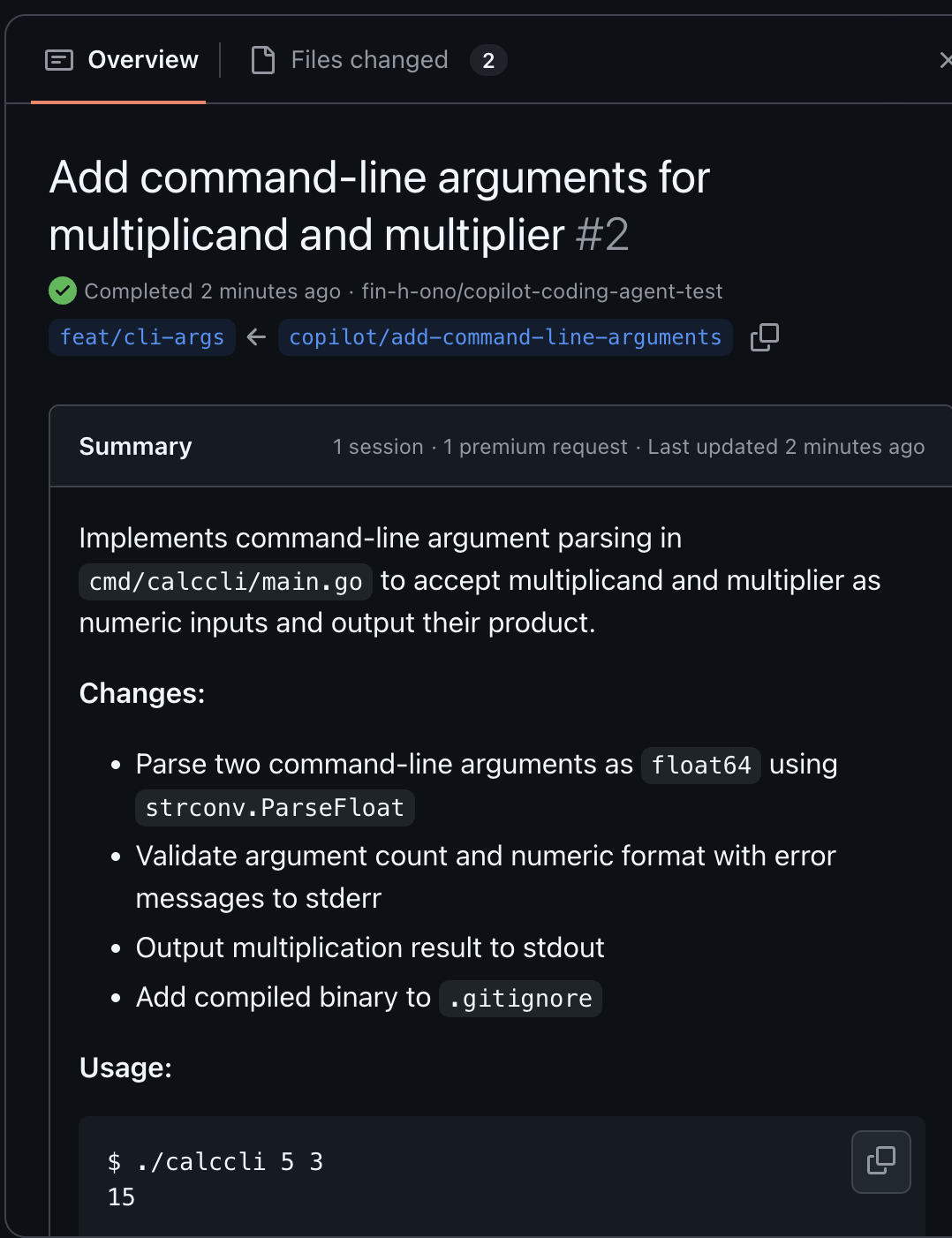The height and width of the screenshot is (1238, 952).
Task: Click the "1 premium request" text
Action: click(535, 447)
